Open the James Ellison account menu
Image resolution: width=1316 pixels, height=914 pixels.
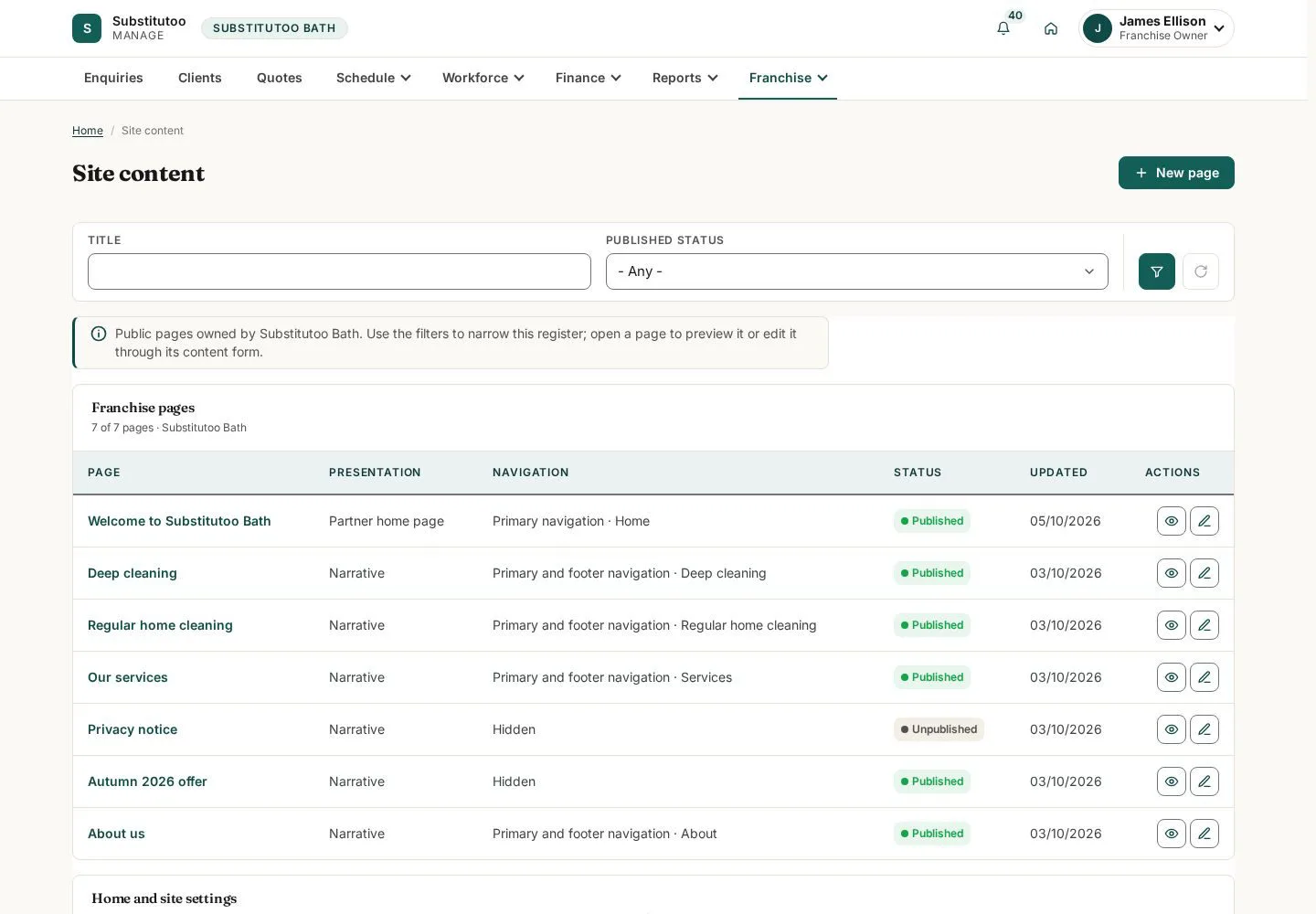1156,28
